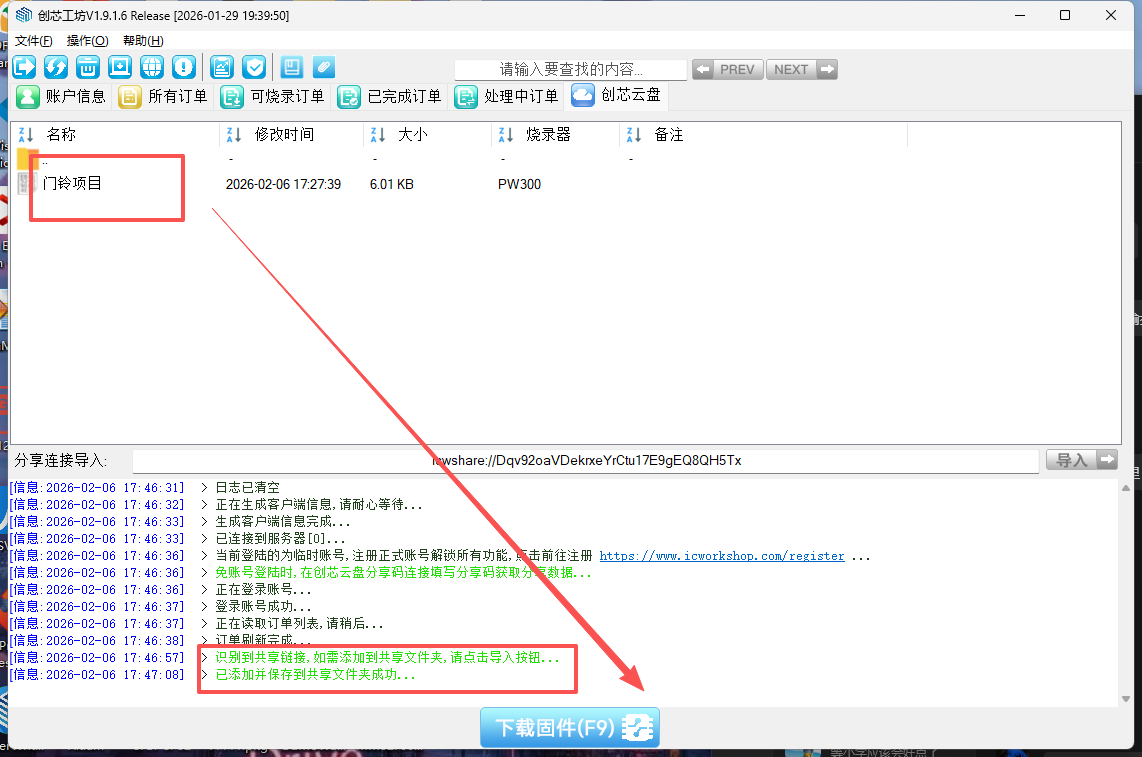Click the refresh toolbar icon
The width and height of the screenshot is (1142, 757).
point(56,67)
